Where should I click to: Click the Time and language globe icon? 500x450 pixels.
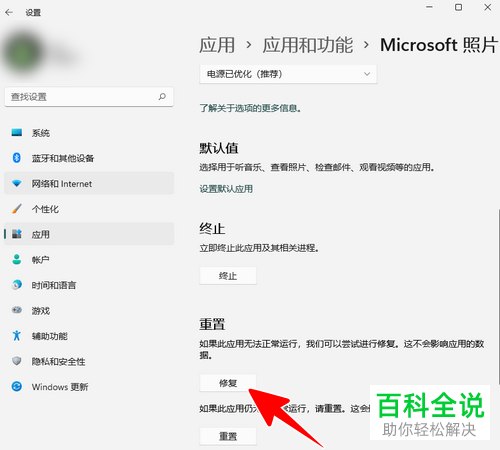[x=17, y=285]
